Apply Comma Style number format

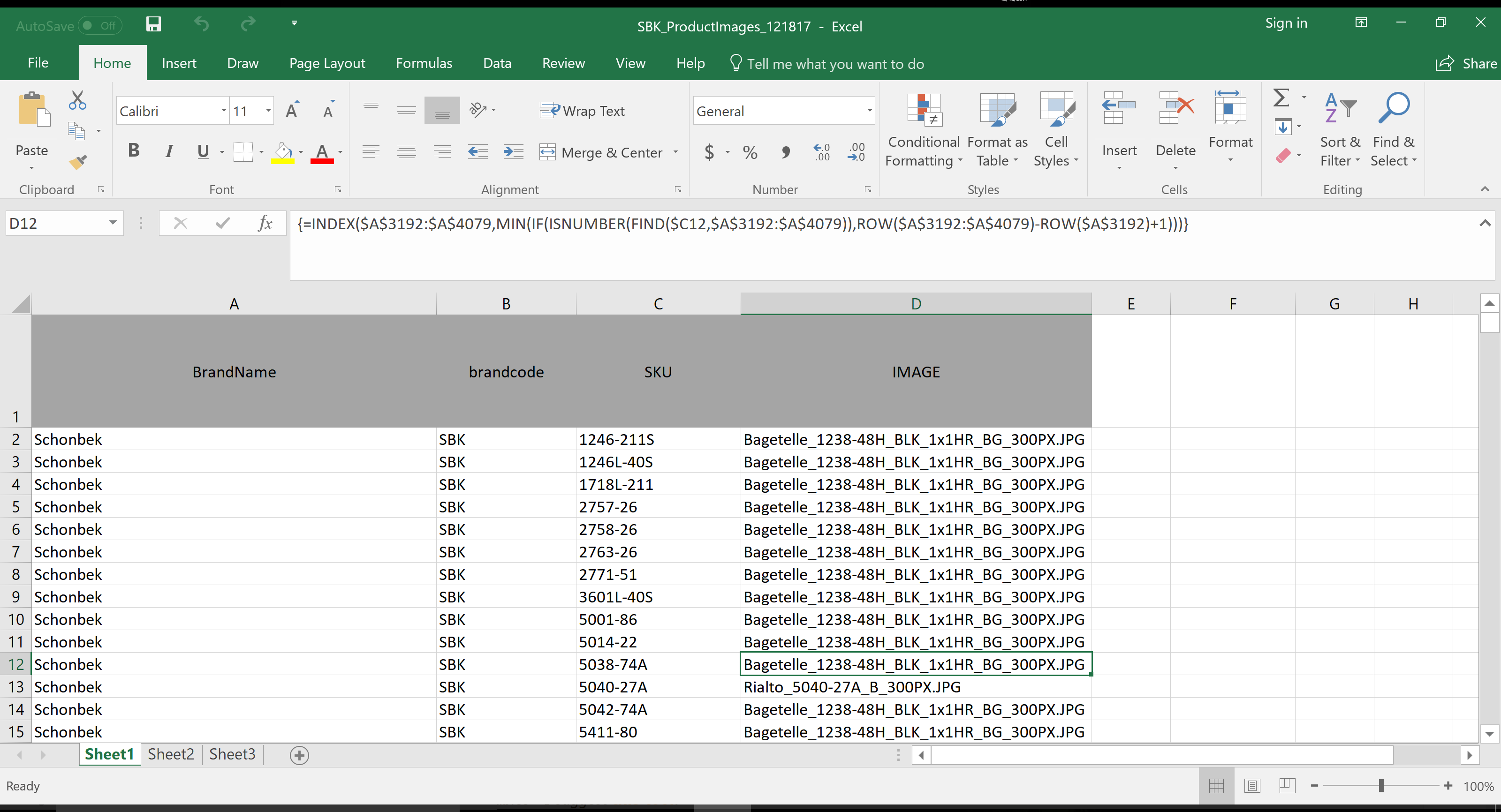786,153
